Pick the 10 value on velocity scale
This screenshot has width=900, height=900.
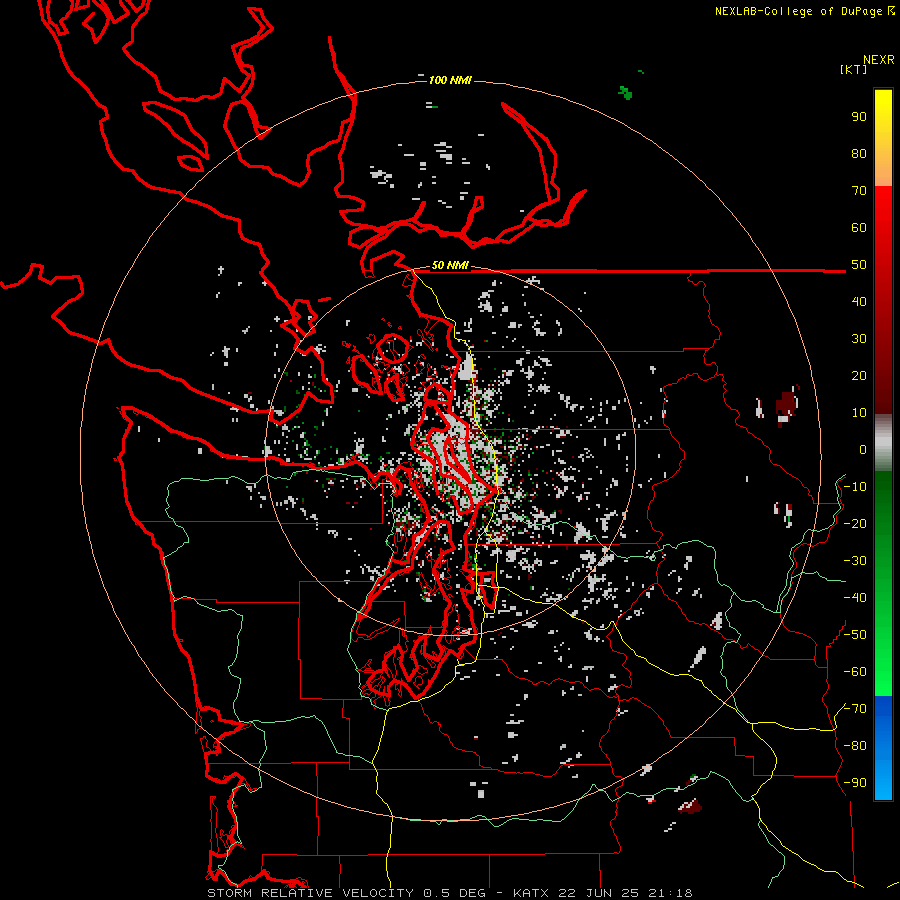point(859,413)
